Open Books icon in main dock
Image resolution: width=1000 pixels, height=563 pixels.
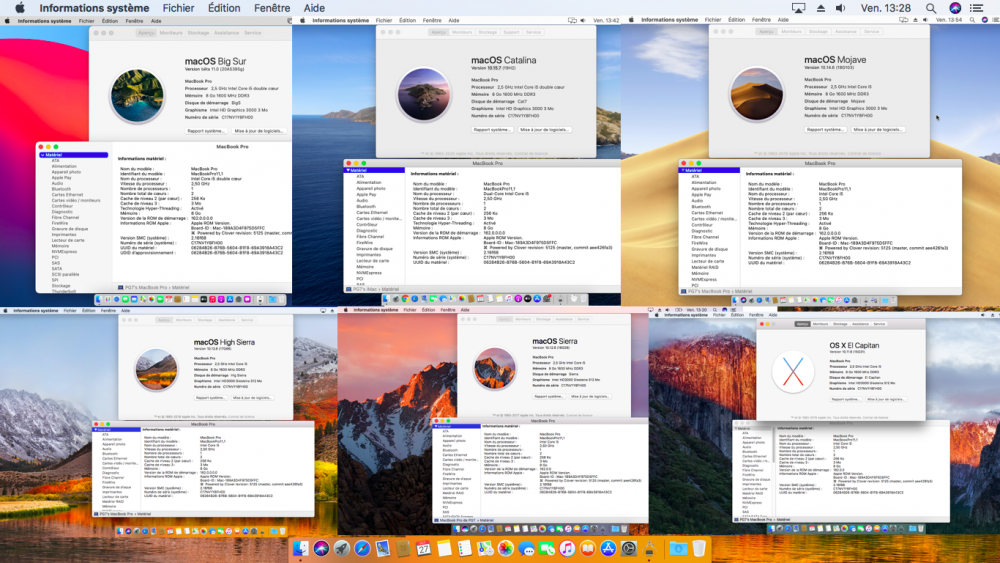pyautogui.click(x=587, y=548)
